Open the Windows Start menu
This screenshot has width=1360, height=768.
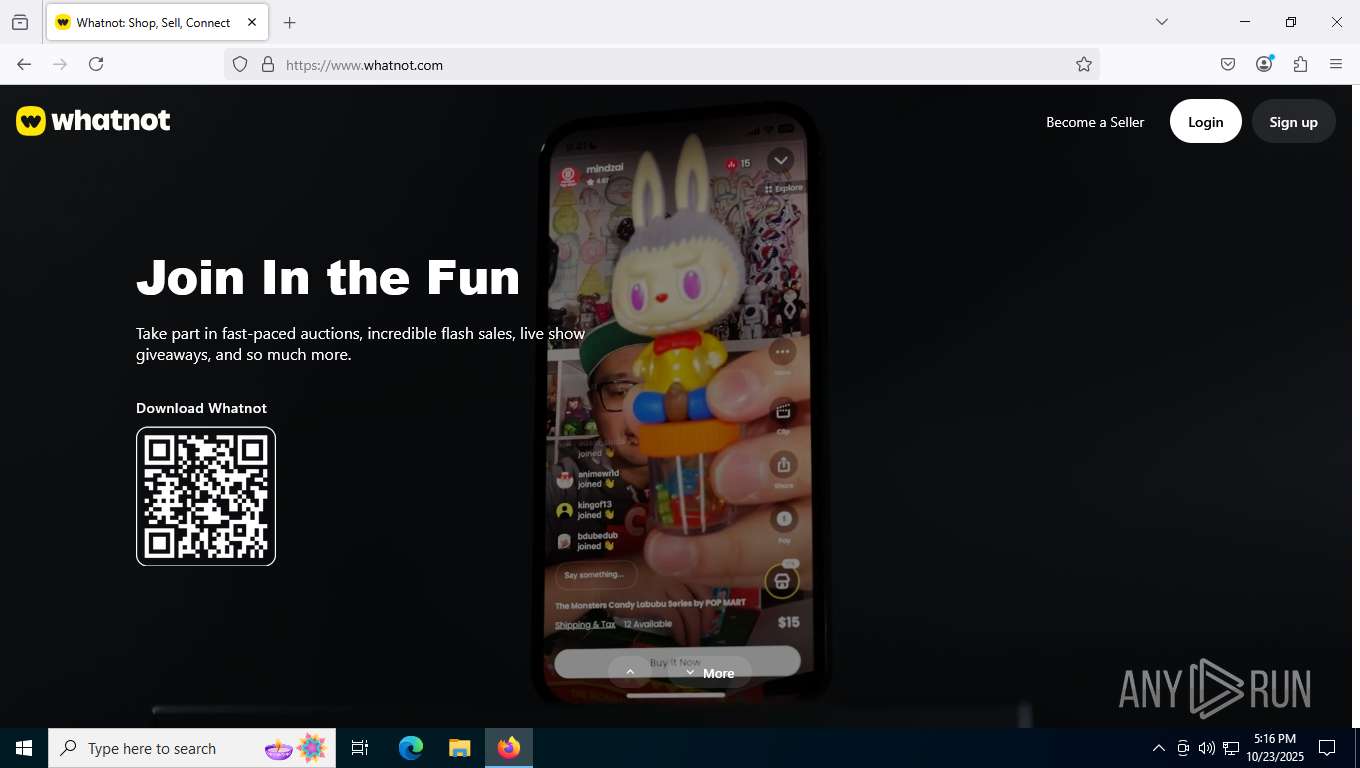pos(24,748)
